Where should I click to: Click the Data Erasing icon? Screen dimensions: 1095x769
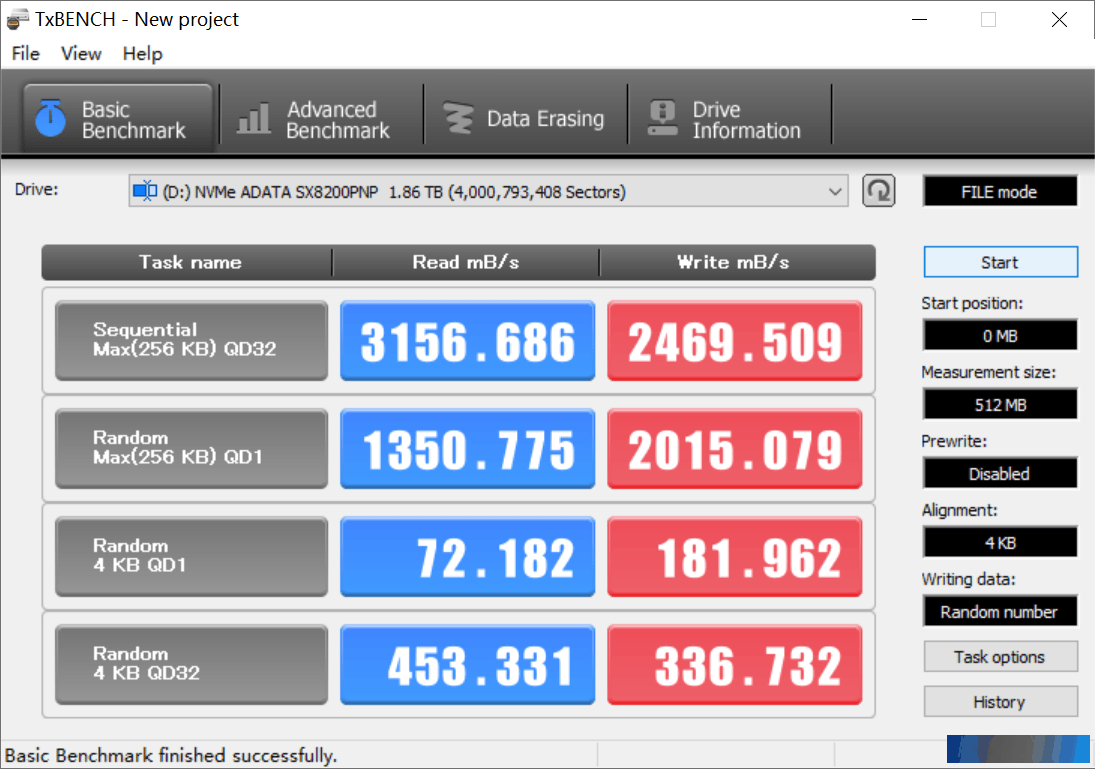coord(459,118)
